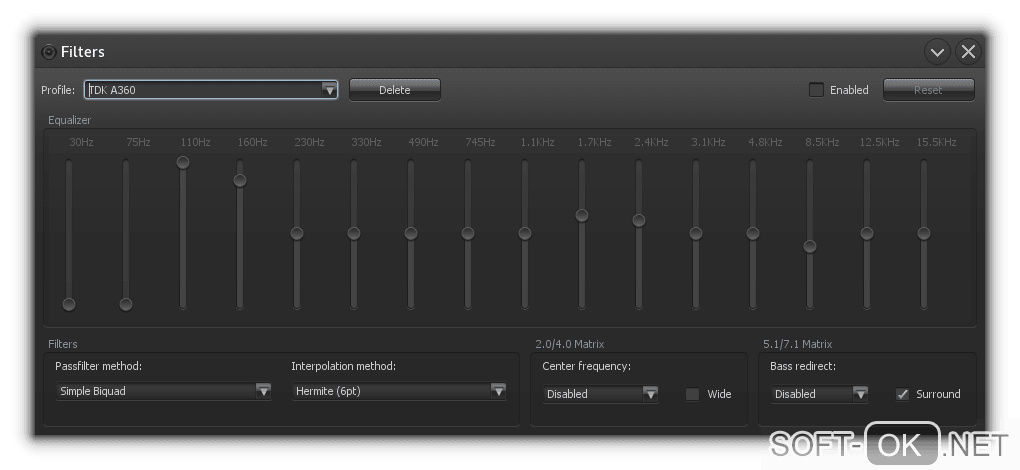Open the Profile dropdown arrow
The image size is (1020, 470).
coord(330,90)
